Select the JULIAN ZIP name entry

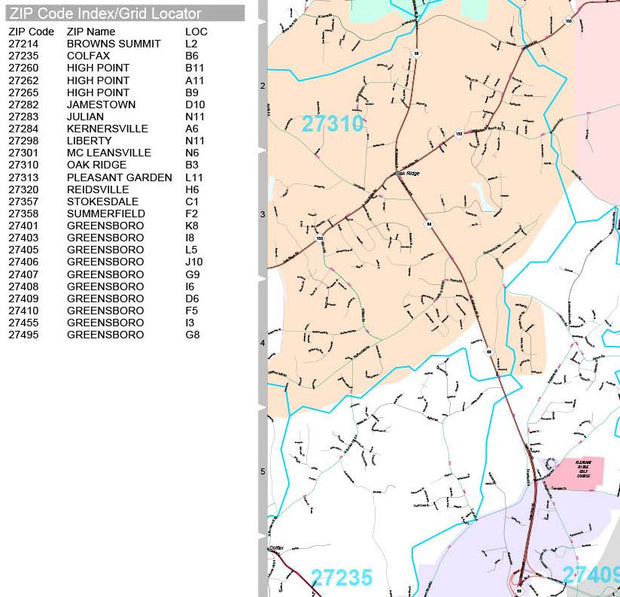coord(85,117)
